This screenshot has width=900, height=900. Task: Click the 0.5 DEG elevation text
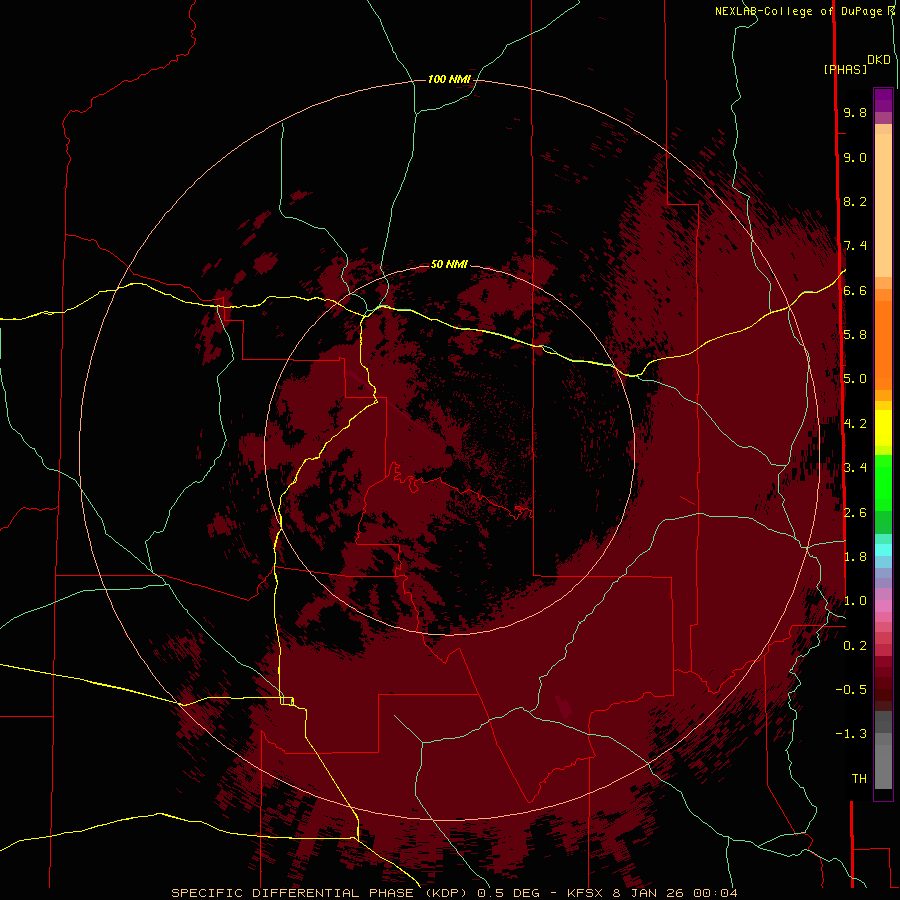coord(511,893)
